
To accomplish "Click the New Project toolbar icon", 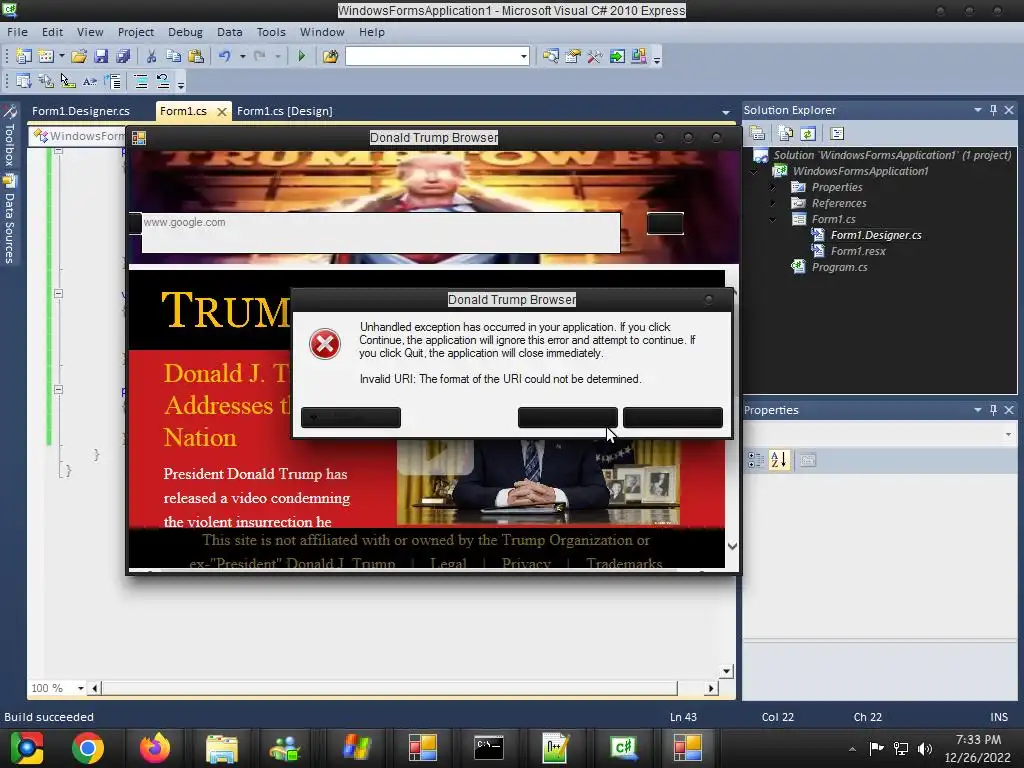I will click(x=24, y=57).
